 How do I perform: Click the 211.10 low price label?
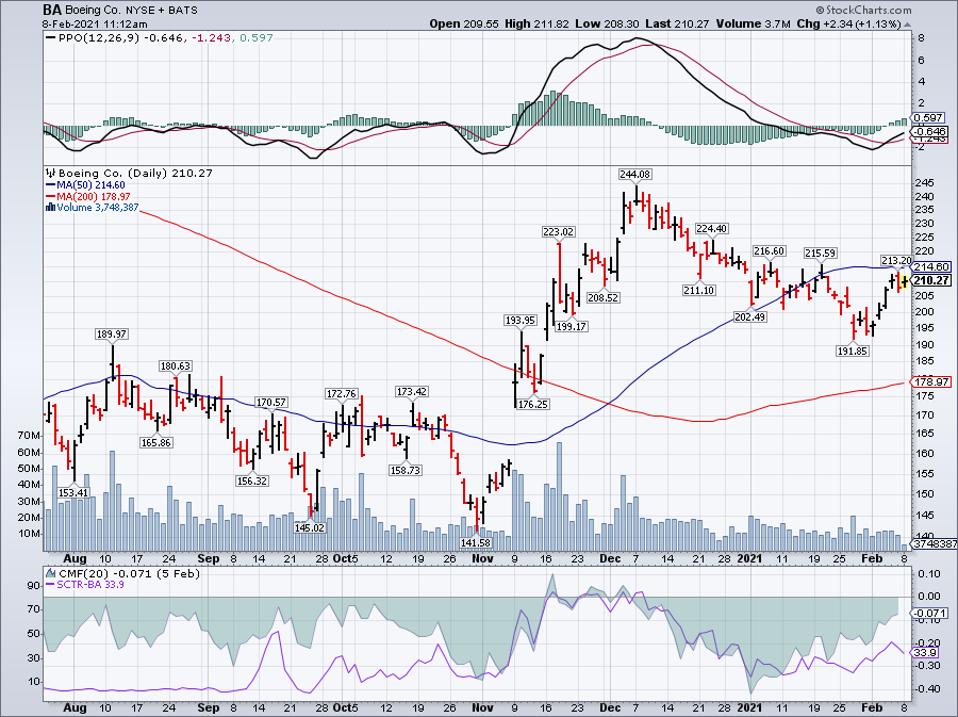coord(698,290)
